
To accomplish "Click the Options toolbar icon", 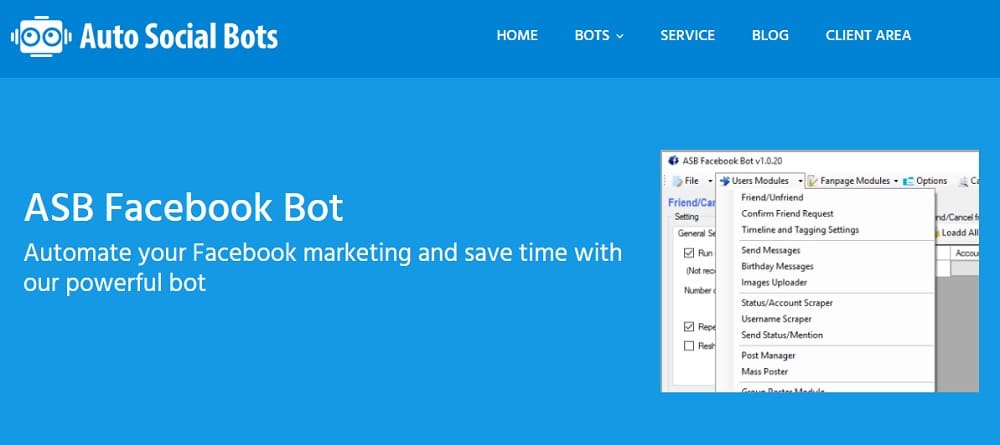I will point(908,182).
